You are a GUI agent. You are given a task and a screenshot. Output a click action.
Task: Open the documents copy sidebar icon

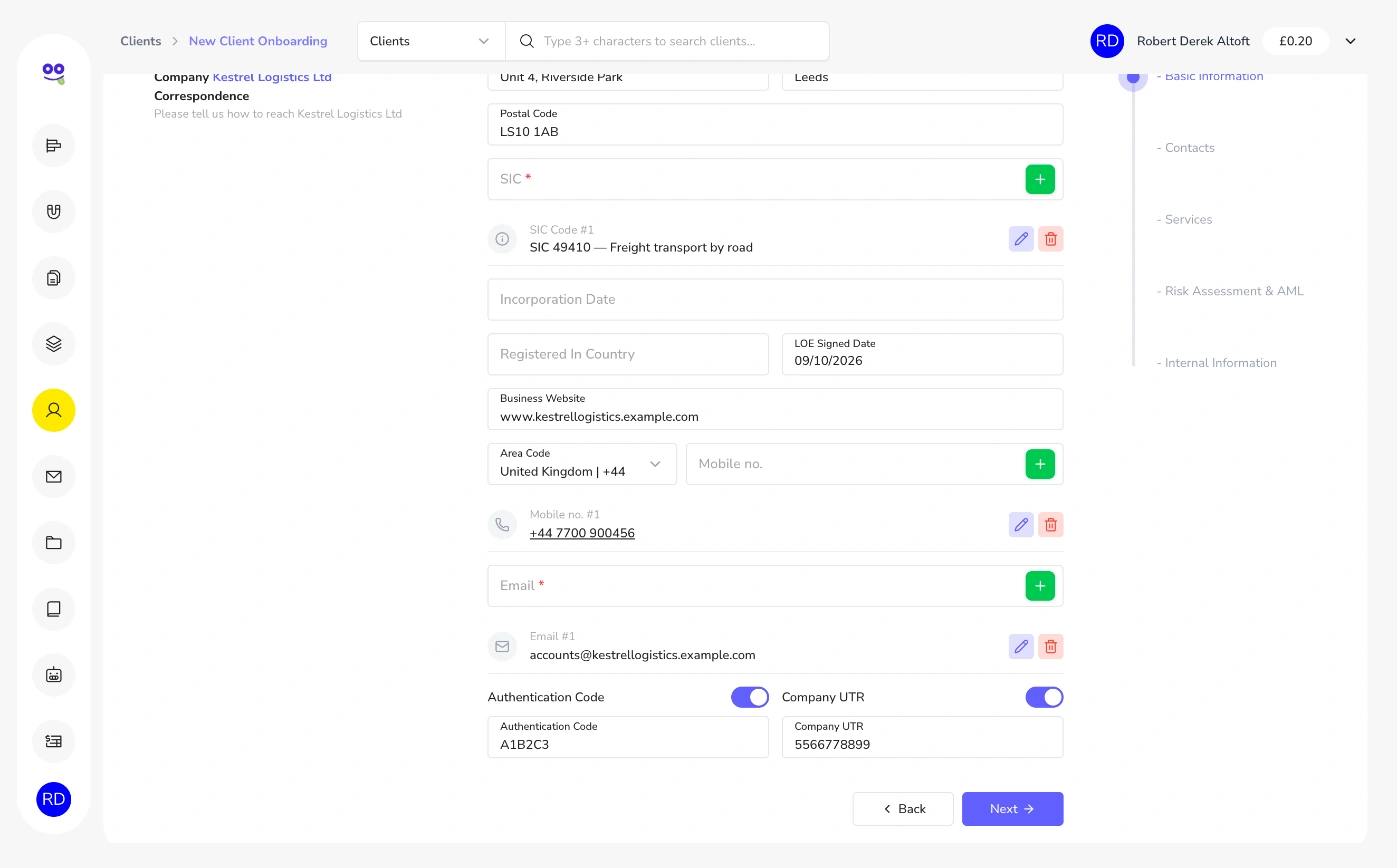[54, 278]
